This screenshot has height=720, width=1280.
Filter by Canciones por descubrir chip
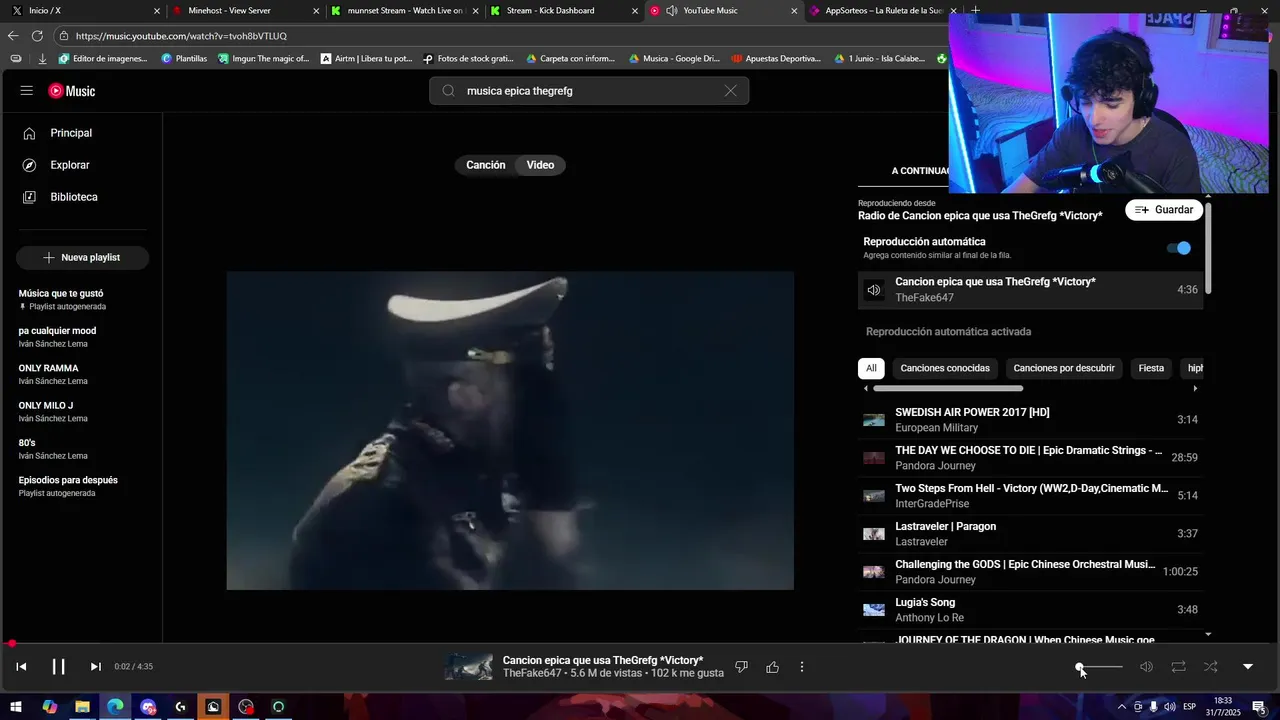[x=1064, y=368]
